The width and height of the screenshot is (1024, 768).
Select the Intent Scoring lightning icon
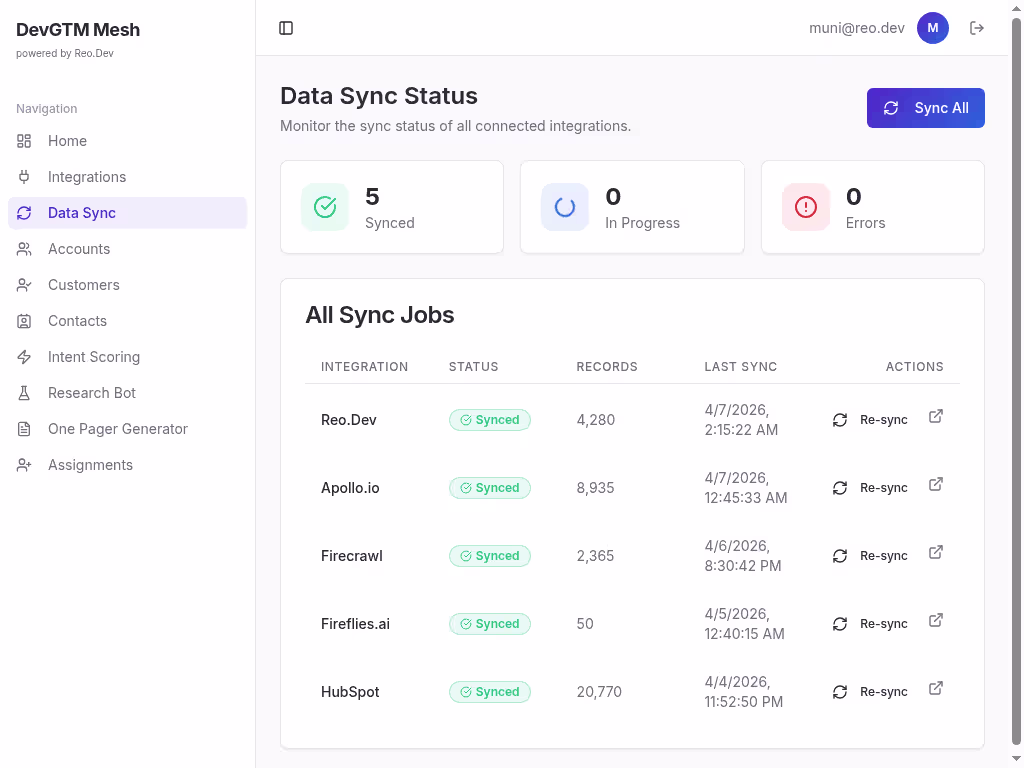point(23,356)
